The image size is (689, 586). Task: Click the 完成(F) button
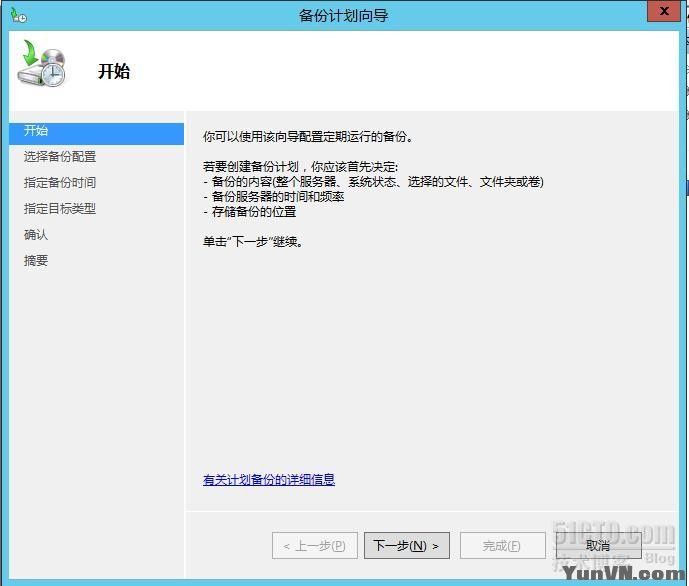(x=503, y=546)
